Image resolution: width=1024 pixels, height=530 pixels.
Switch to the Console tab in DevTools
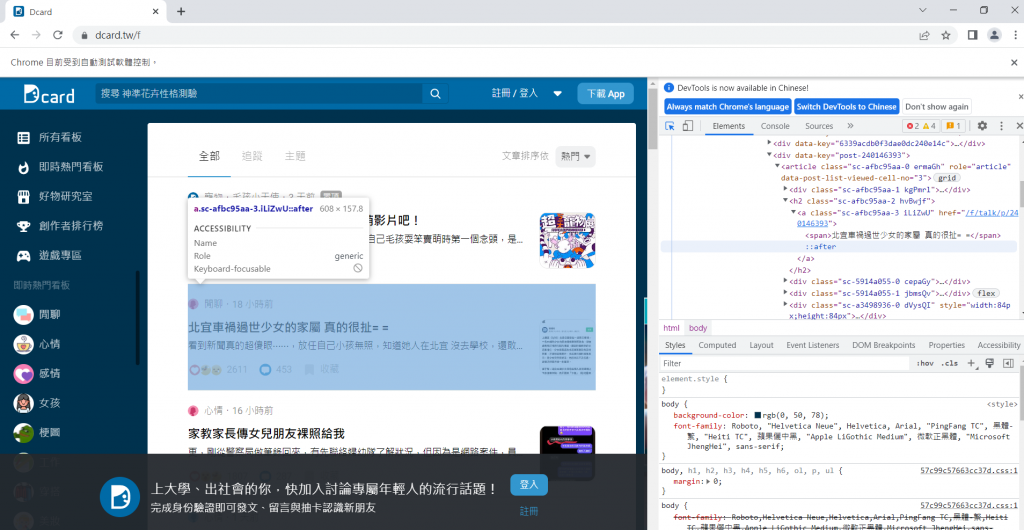(x=775, y=126)
